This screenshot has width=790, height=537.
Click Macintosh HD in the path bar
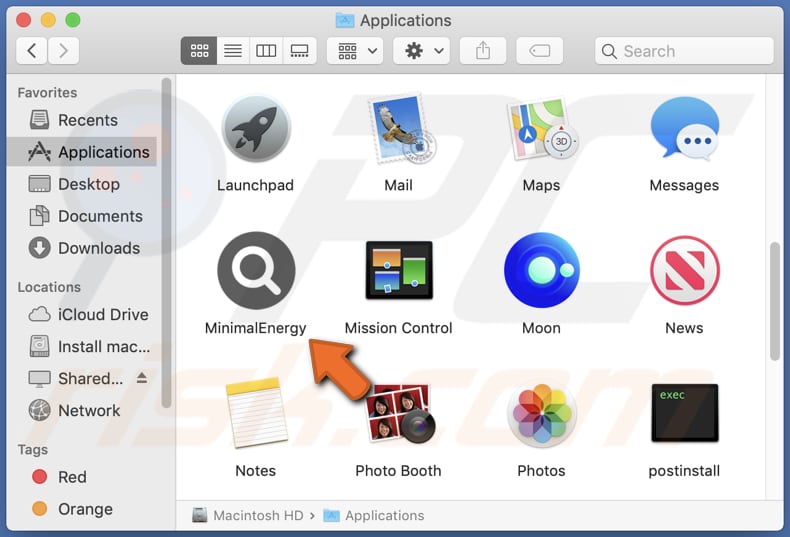click(x=248, y=515)
